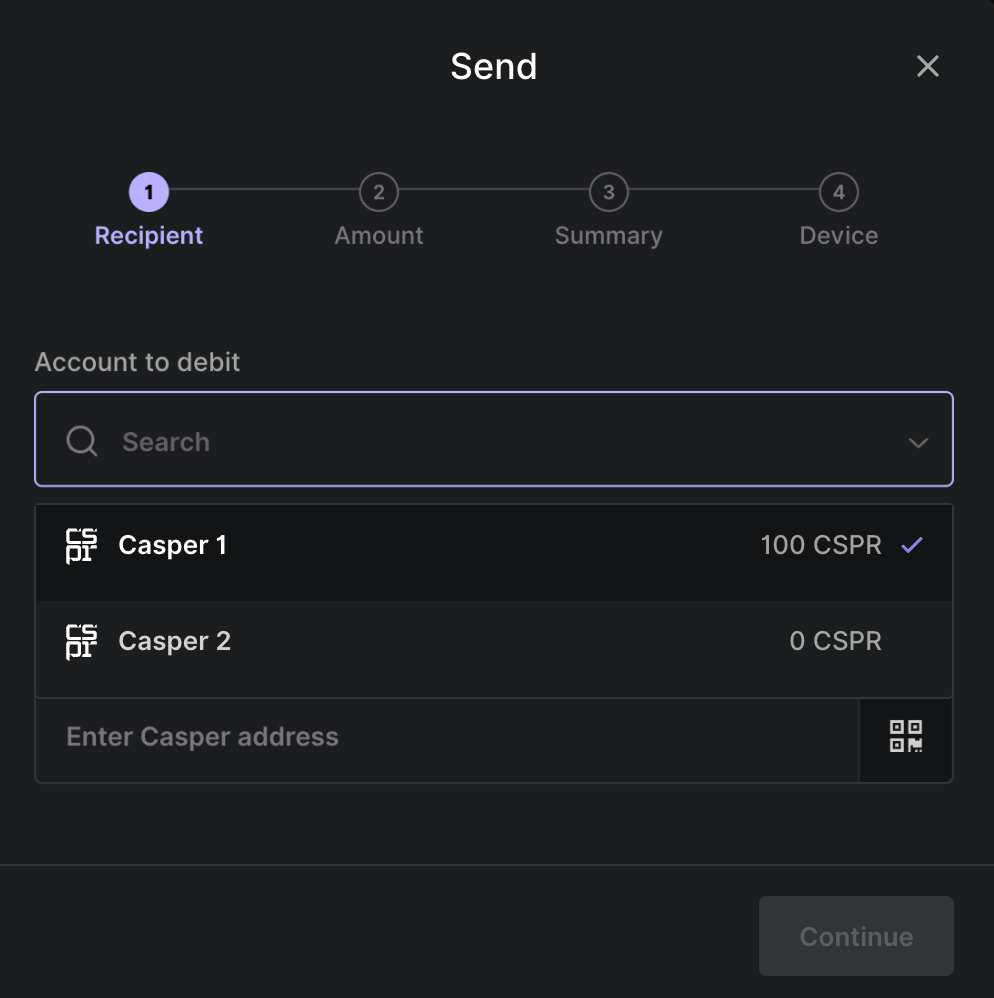Click the step 1 circle above Recipient
Viewport: 994px width, 998px height.
point(148,192)
